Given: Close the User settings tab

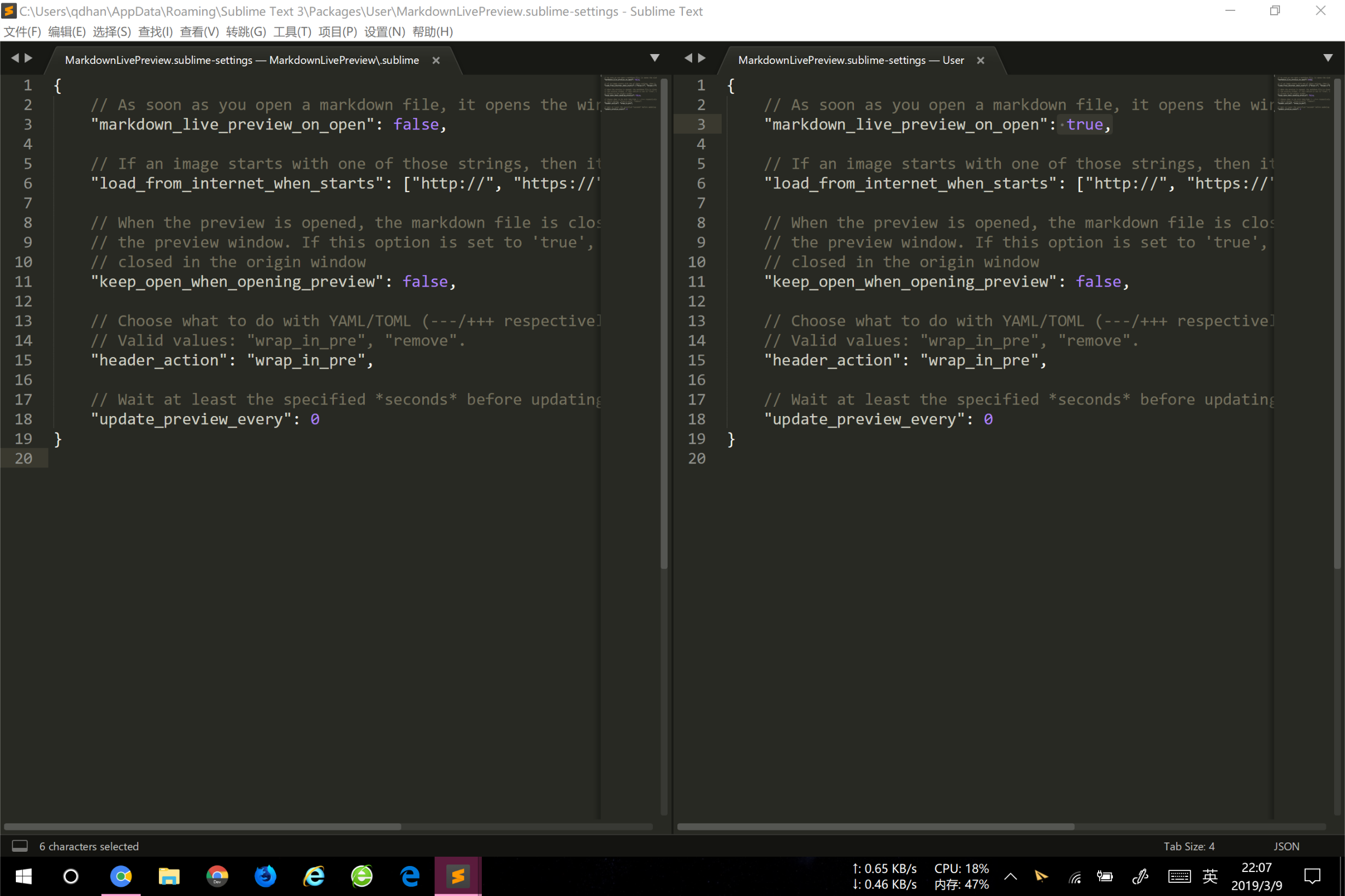Looking at the screenshot, I should click(981, 61).
